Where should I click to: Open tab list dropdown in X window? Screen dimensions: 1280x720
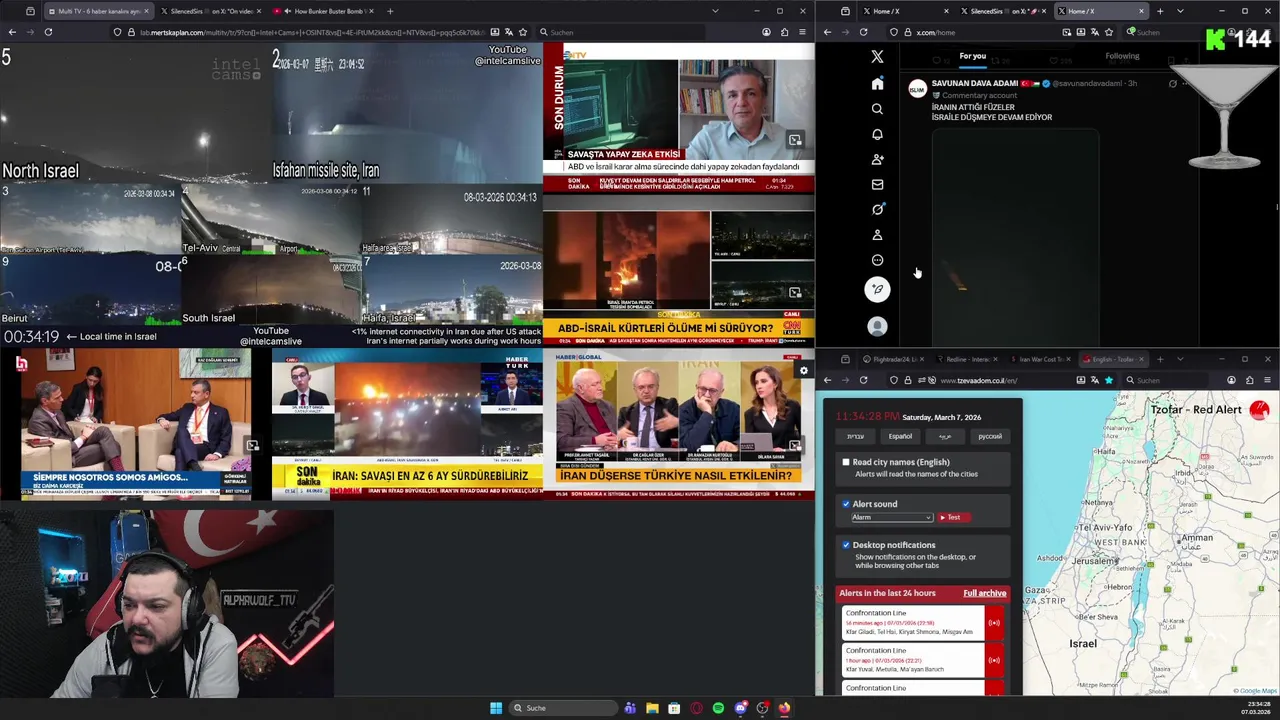tap(1180, 11)
